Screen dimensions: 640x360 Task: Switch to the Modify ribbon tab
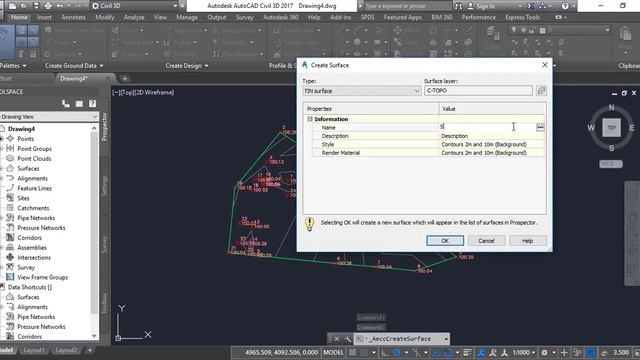coord(104,18)
